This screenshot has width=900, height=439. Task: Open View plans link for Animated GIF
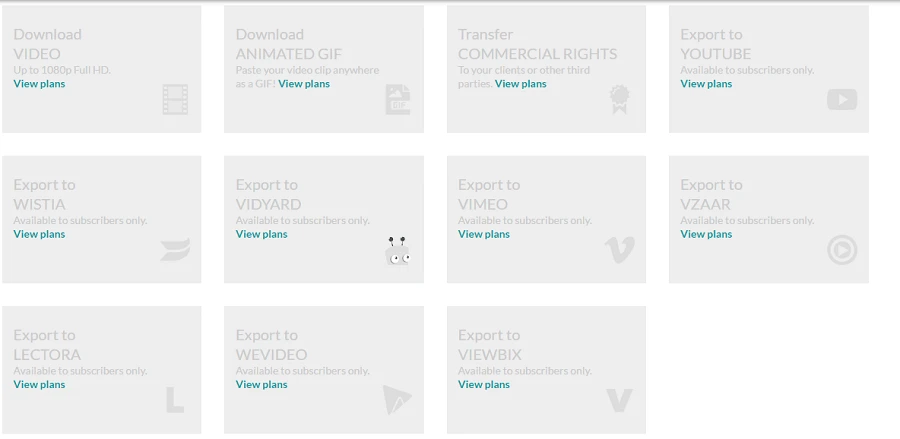coord(304,84)
